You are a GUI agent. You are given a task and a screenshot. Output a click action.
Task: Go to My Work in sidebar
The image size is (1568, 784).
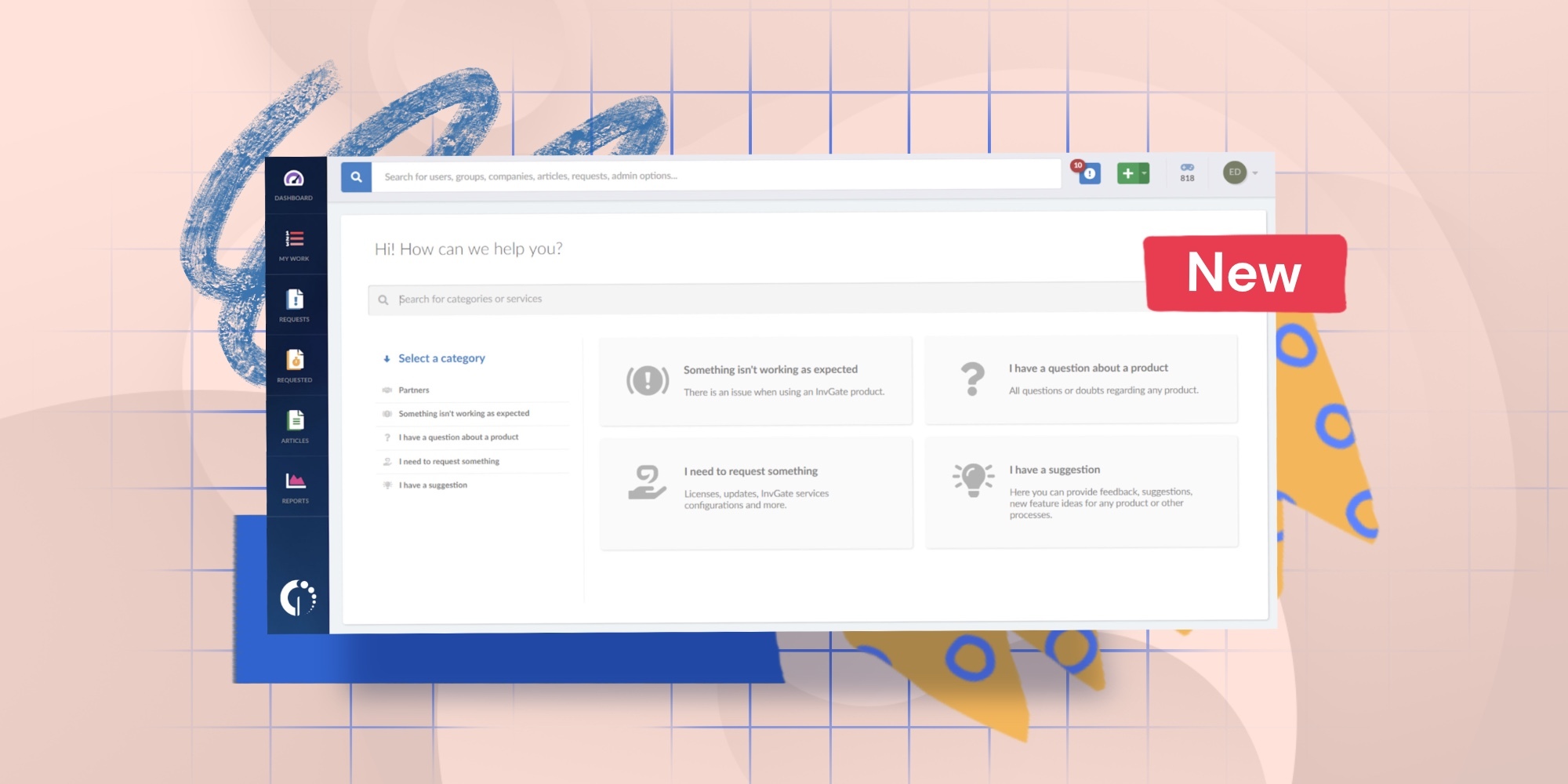tap(295, 245)
